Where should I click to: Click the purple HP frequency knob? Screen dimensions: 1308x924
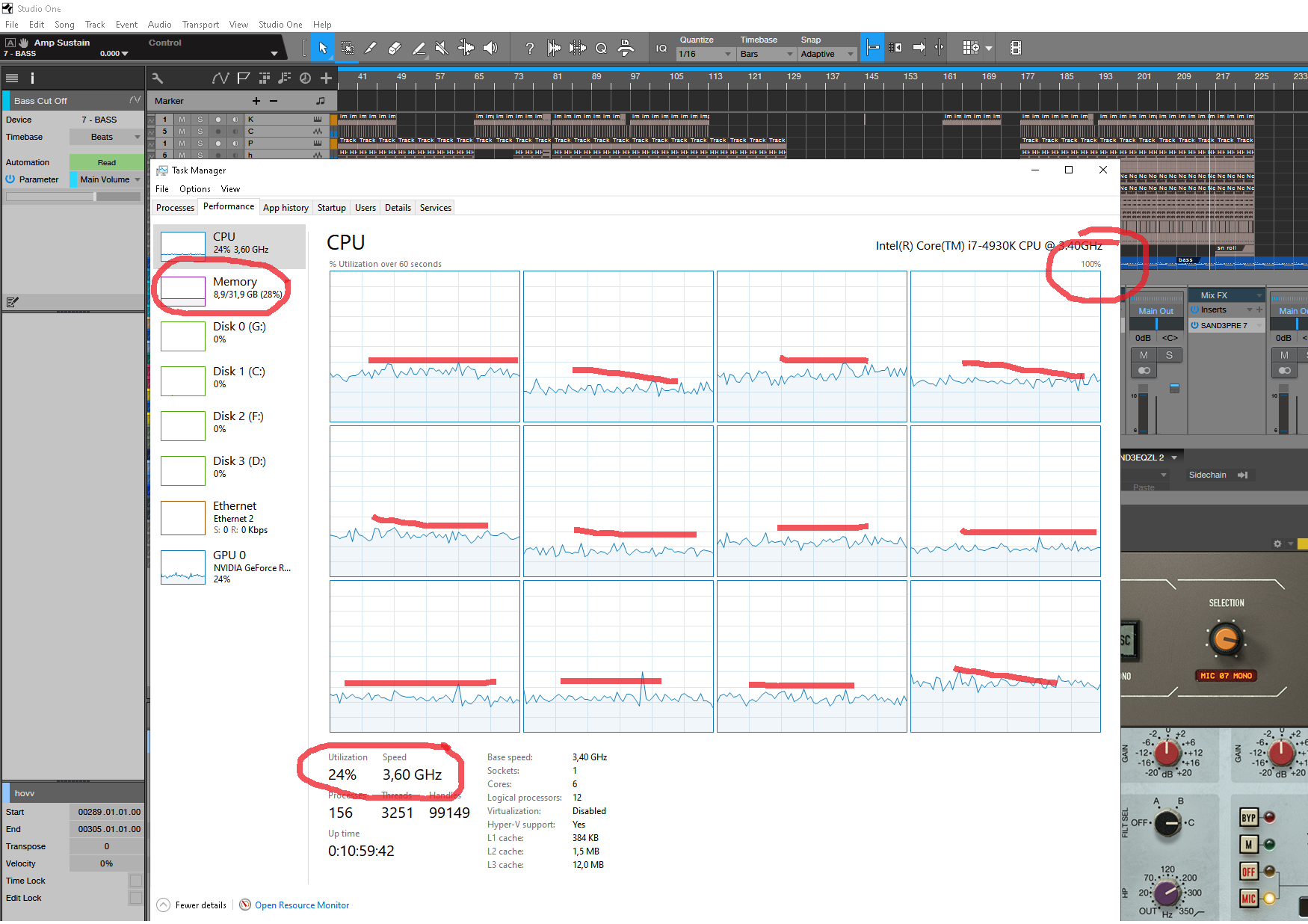coord(1167,893)
